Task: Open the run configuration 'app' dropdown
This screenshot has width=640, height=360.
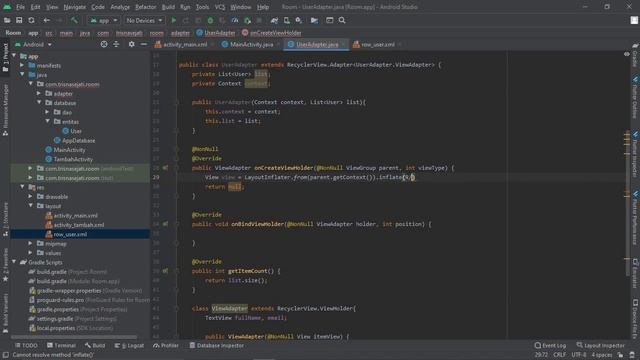Action: 104,20
